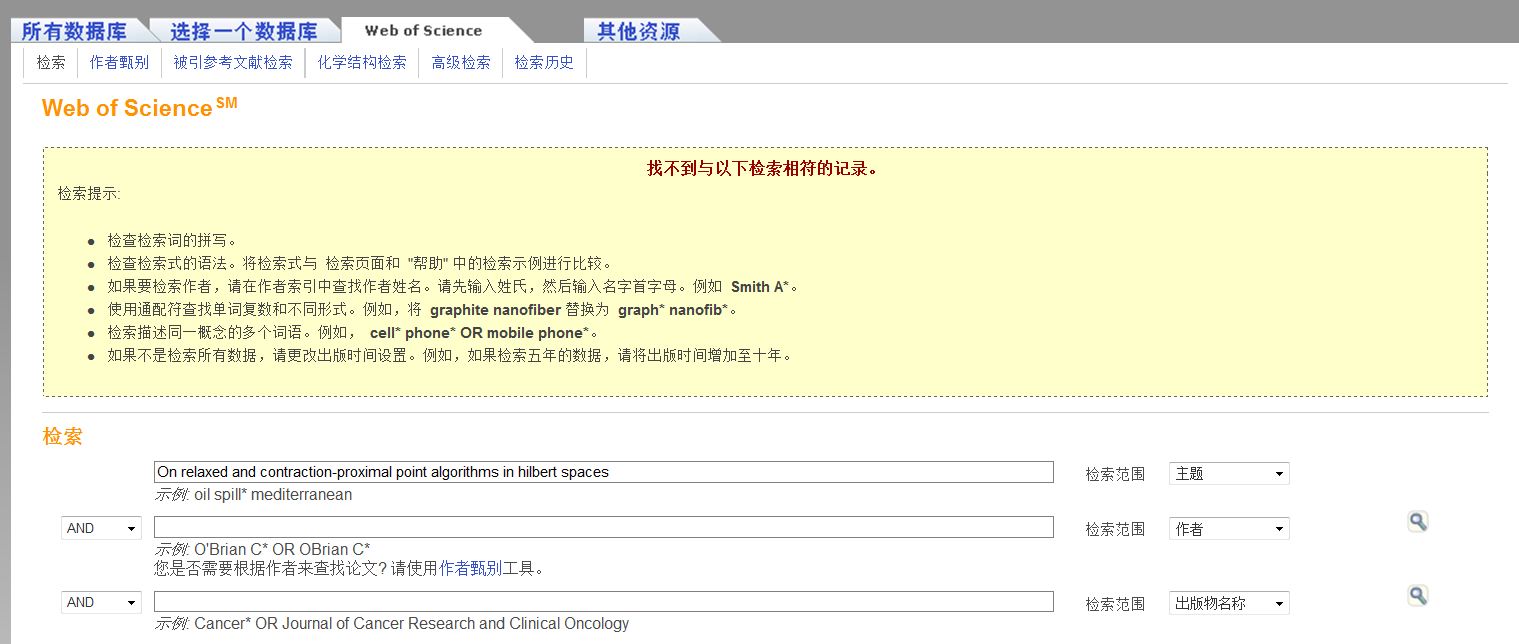
Task: Click the tip mentioning Smith A*
Action: tap(455, 286)
